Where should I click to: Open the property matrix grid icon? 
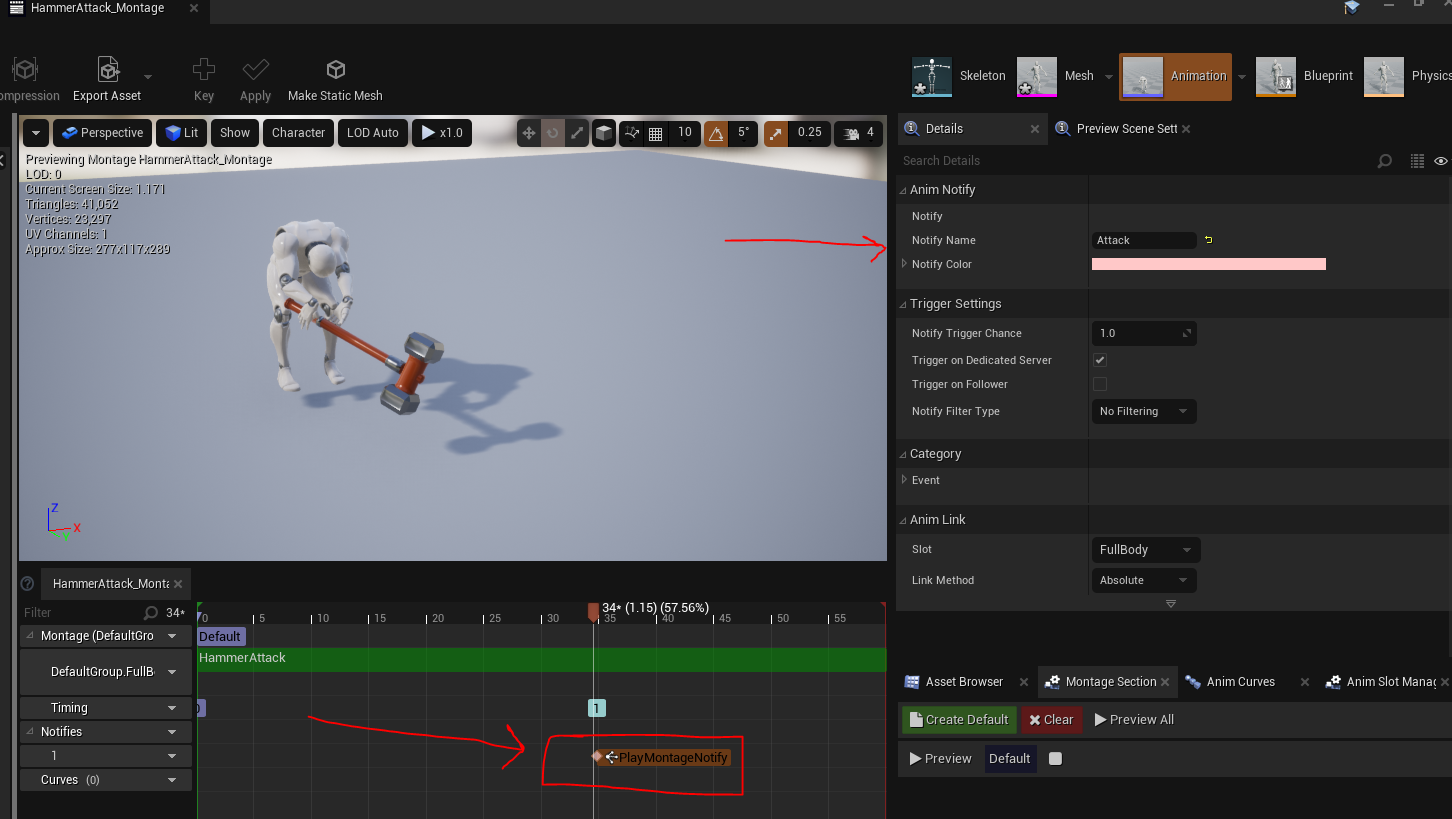pos(1416,161)
